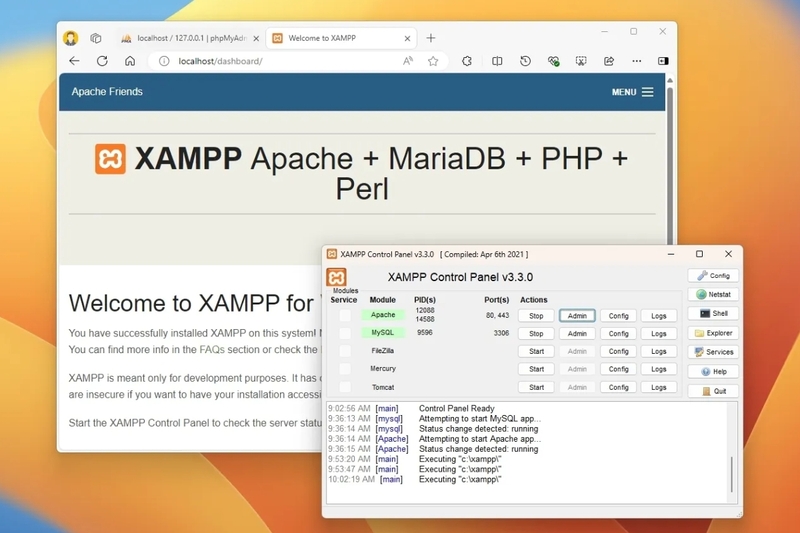Viewport: 800px width, 533px height.
Task: Open XAMPP Config with the wrench icon
Action: point(713,275)
